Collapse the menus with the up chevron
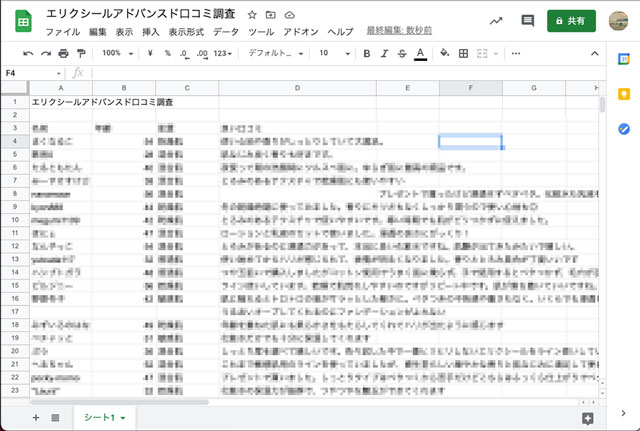This screenshot has width=640, height=431. (x=595, y=53)
